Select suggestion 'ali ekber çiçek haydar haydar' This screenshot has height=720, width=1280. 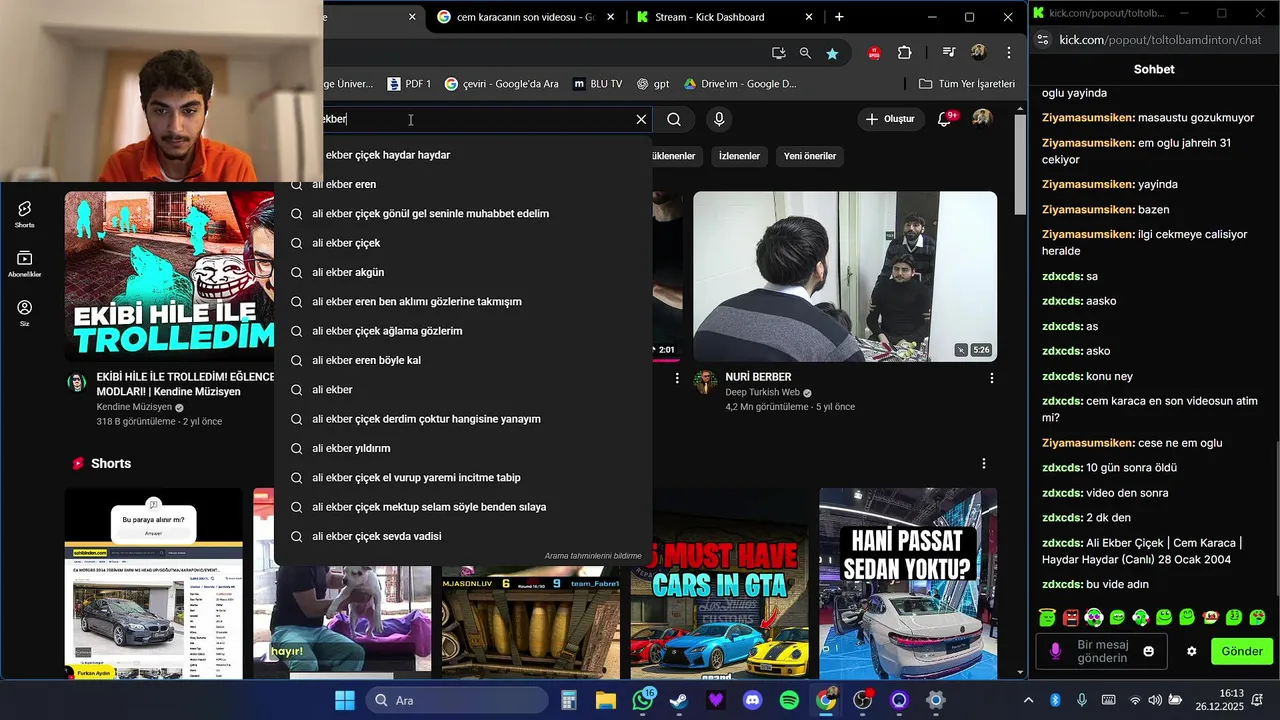click(463, 155)
